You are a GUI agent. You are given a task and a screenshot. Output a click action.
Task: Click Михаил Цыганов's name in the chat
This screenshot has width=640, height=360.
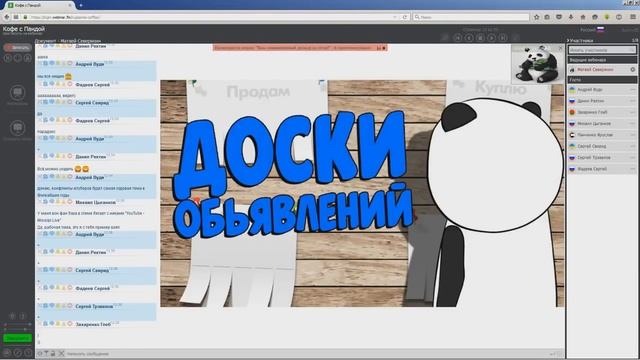96,202
